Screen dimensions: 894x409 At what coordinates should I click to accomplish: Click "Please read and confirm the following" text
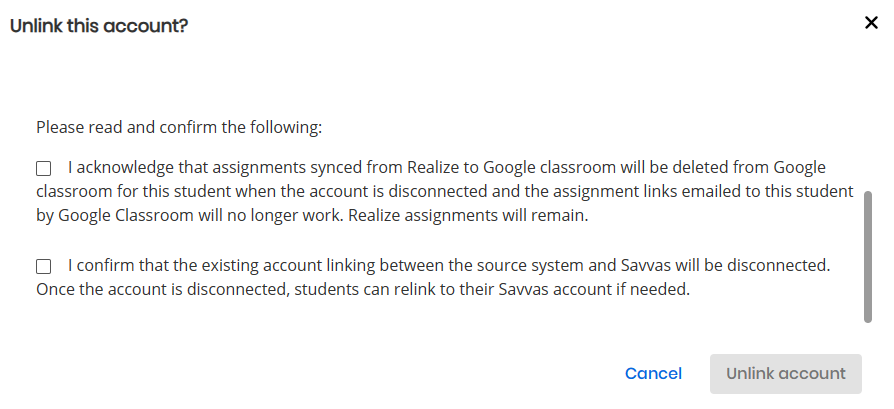(179, 128)
